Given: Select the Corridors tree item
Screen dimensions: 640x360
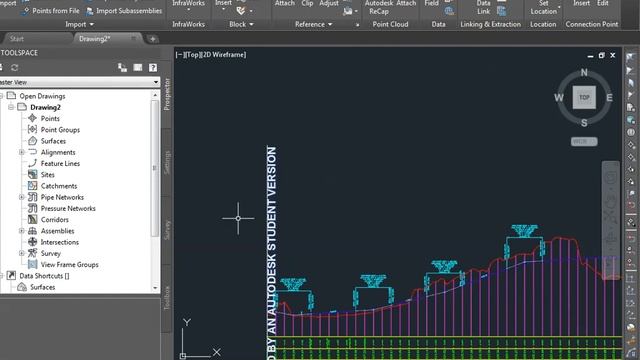Looking at the screenshot, I should coord(55,220).
